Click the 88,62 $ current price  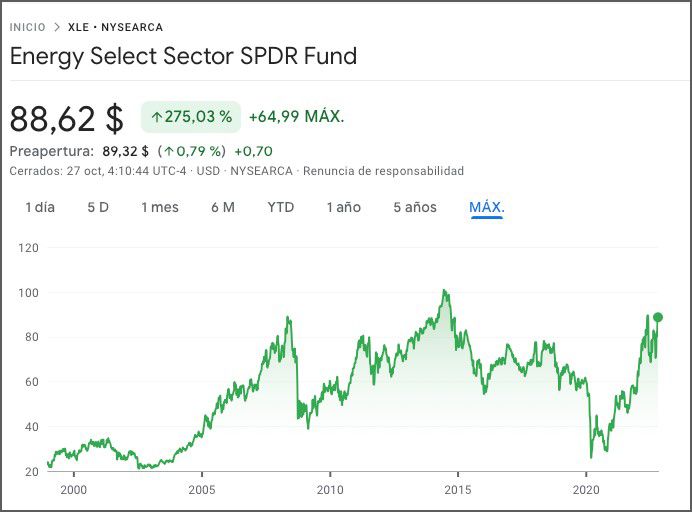tap(66, 118)
